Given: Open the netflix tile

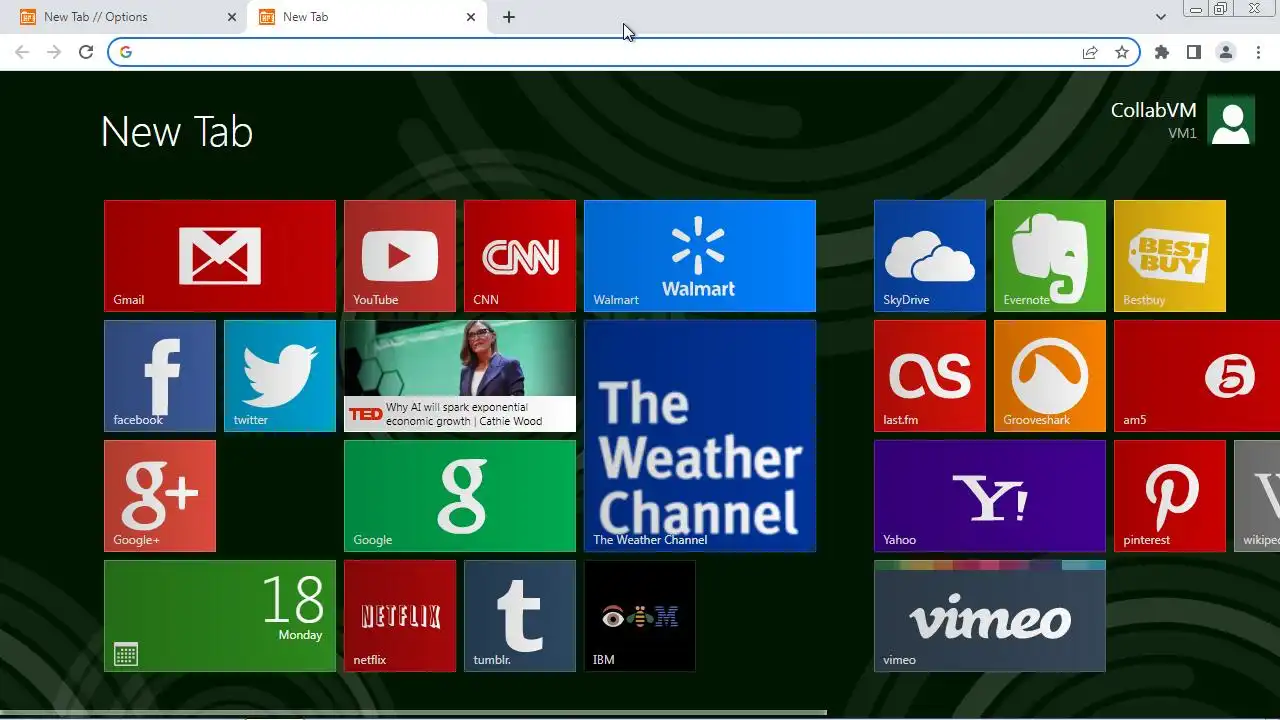Looking at the screenshot, I should pos(400,616).
